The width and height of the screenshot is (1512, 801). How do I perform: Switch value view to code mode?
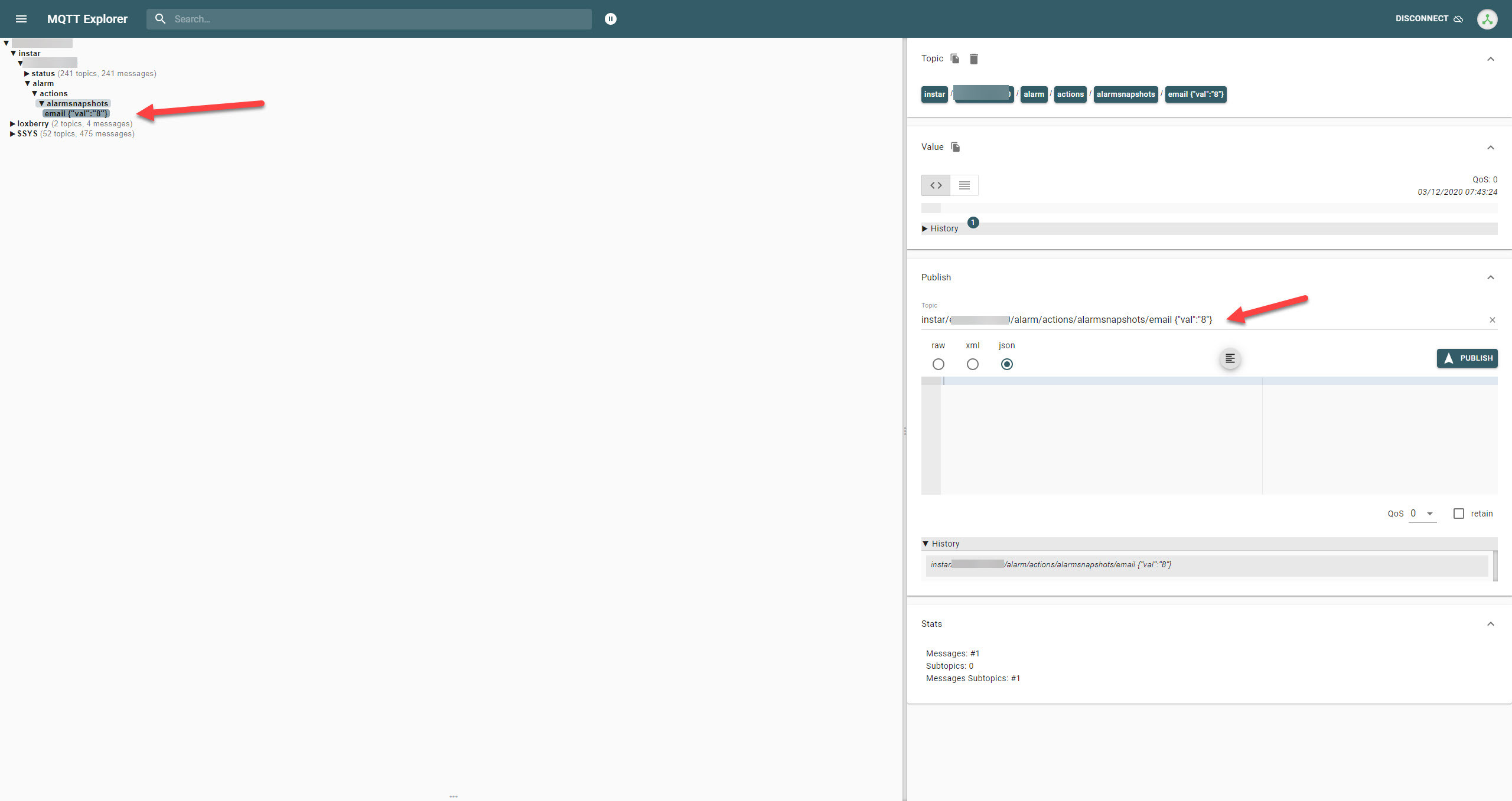click(x=936, y=185)
